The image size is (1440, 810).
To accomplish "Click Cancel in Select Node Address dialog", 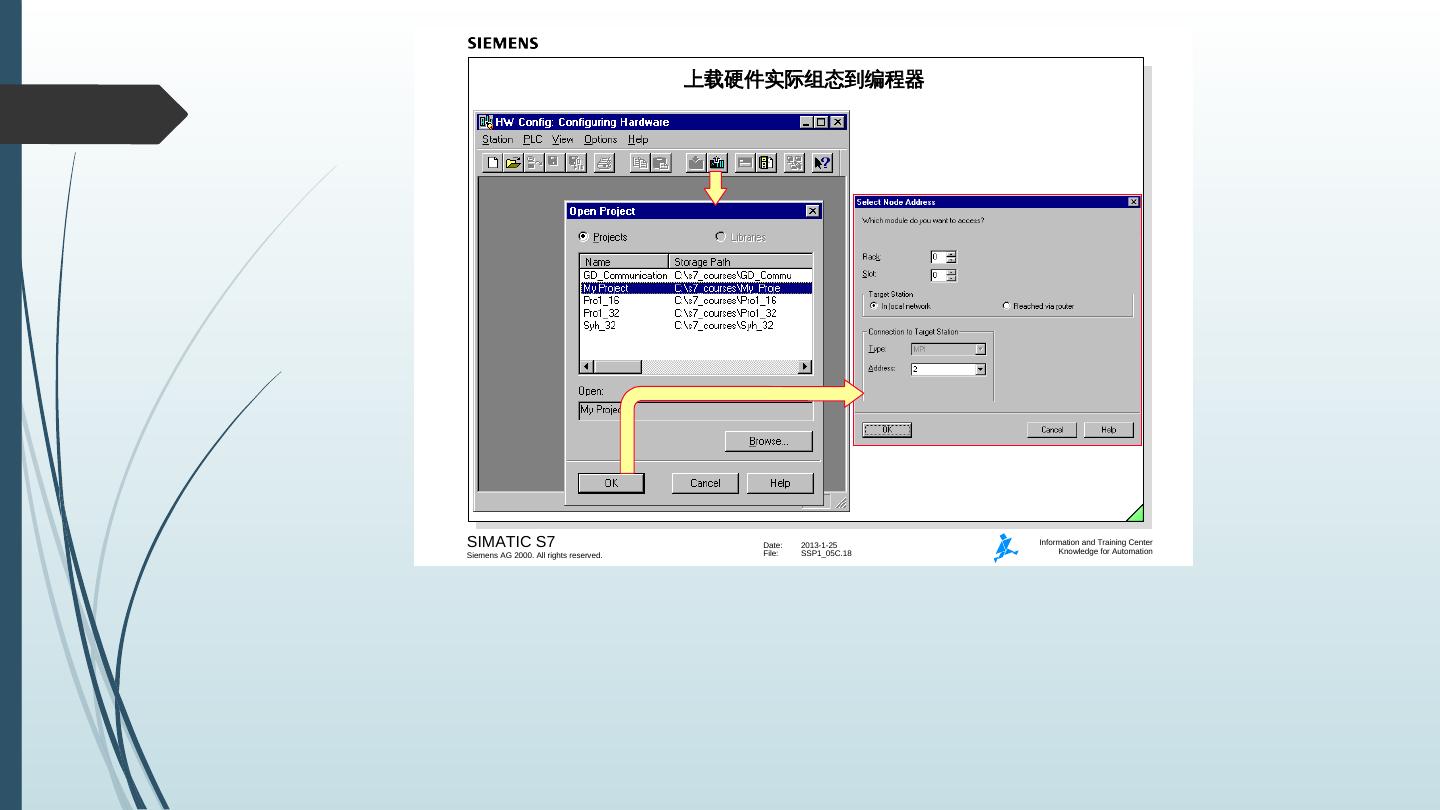I will (1051, 430).
